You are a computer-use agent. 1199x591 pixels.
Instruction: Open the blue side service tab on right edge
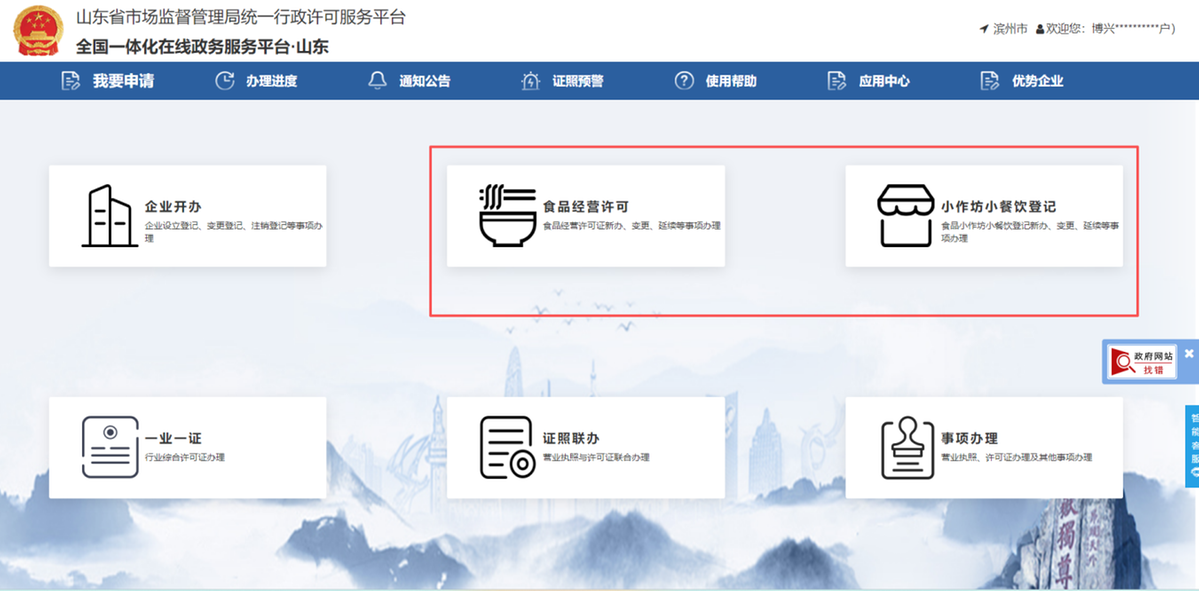(1192, 445)
